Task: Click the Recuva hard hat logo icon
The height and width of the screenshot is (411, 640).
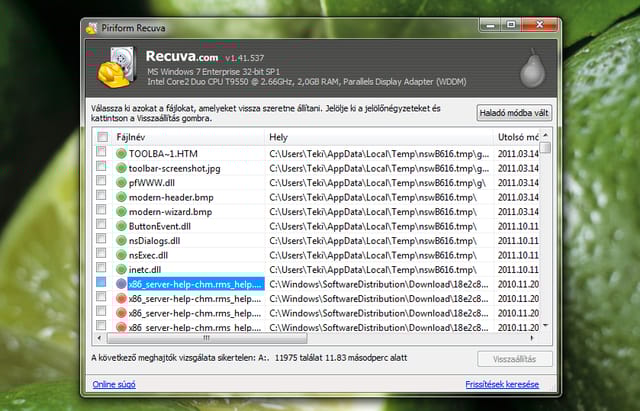Action: [116, 68]
